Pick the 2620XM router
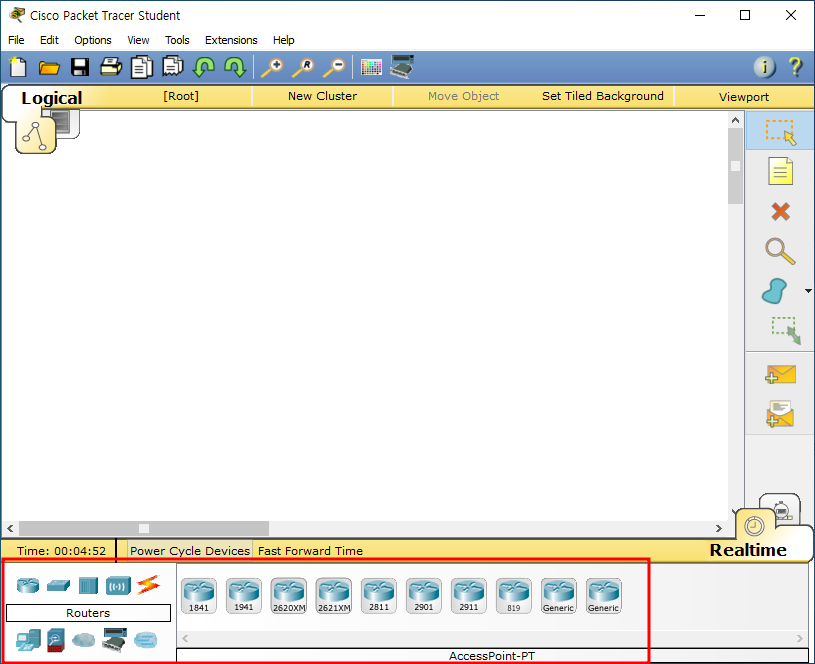Image resolution: width=815 pixels, height=664 pixels. pos(289,596)
